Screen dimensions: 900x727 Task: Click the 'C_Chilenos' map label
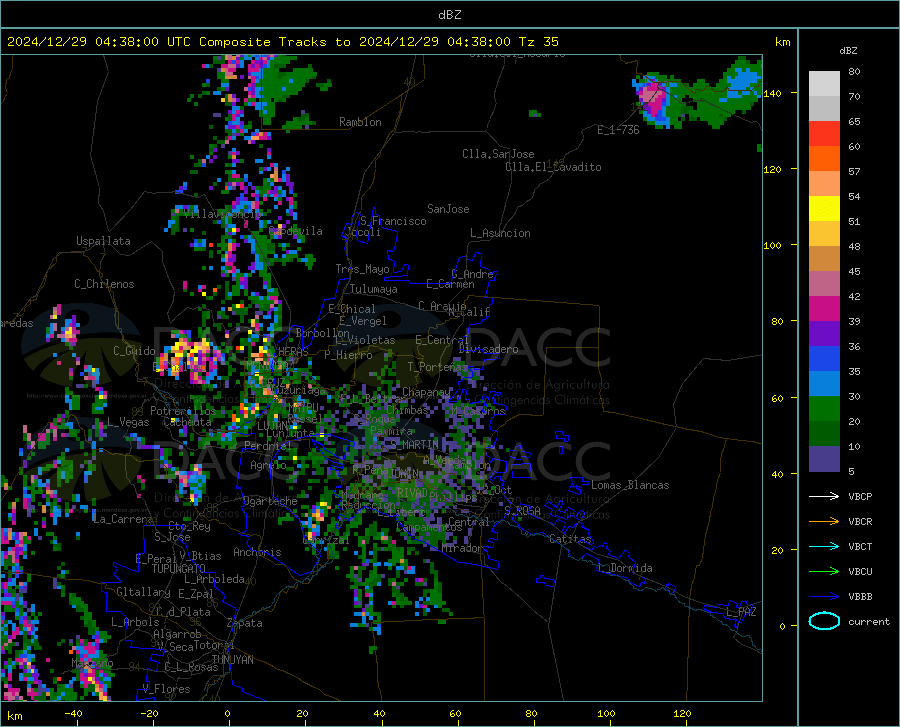tap(104, 284)
